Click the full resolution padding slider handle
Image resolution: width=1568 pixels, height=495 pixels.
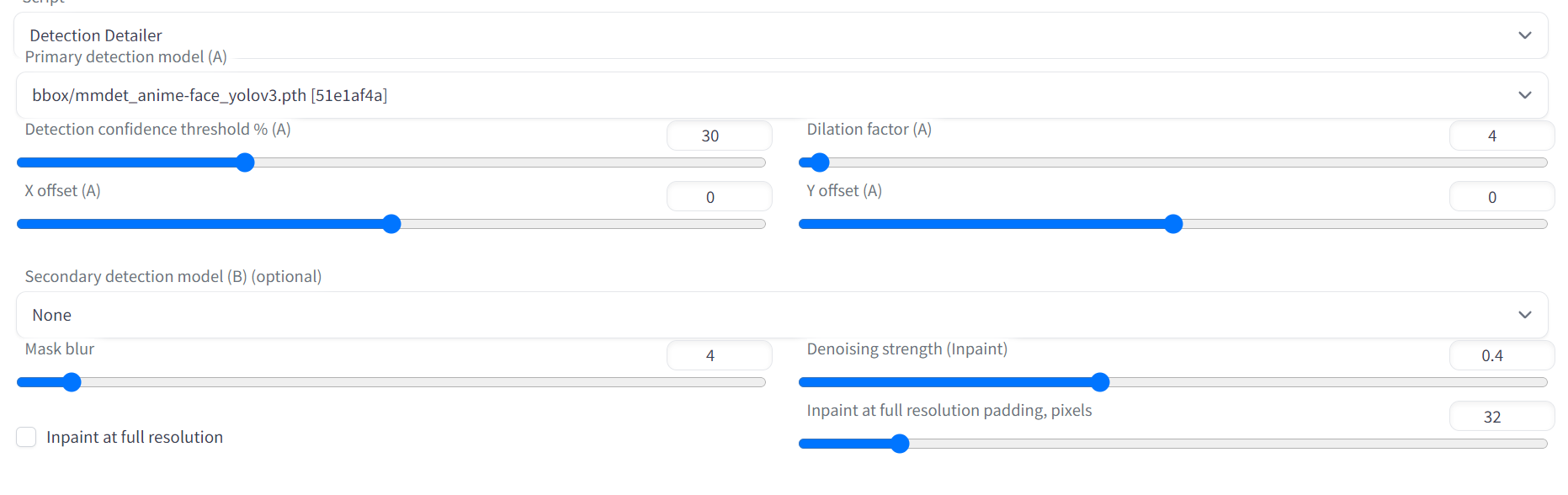click(x=900, y=444)
